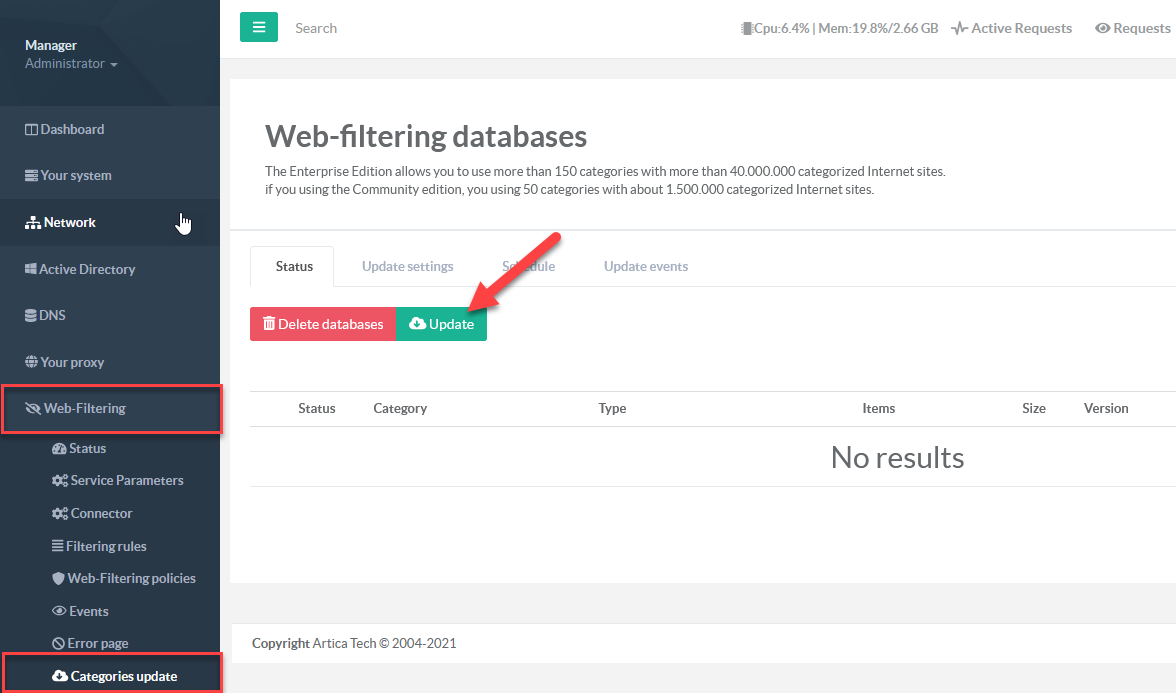Screen dimensions: 1176x693
Task: Click into the Search field
Action: [x=400, y=28]
